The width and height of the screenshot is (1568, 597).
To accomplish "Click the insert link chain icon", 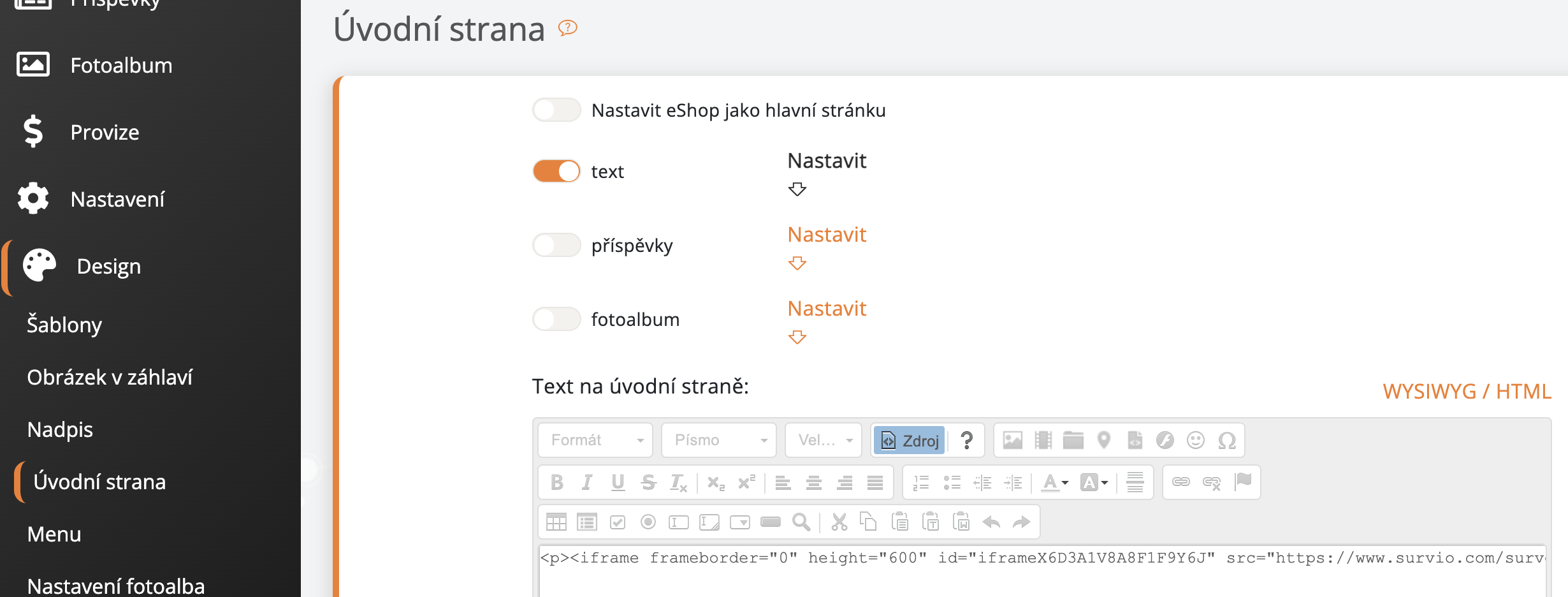I will tap(1180, 482).
